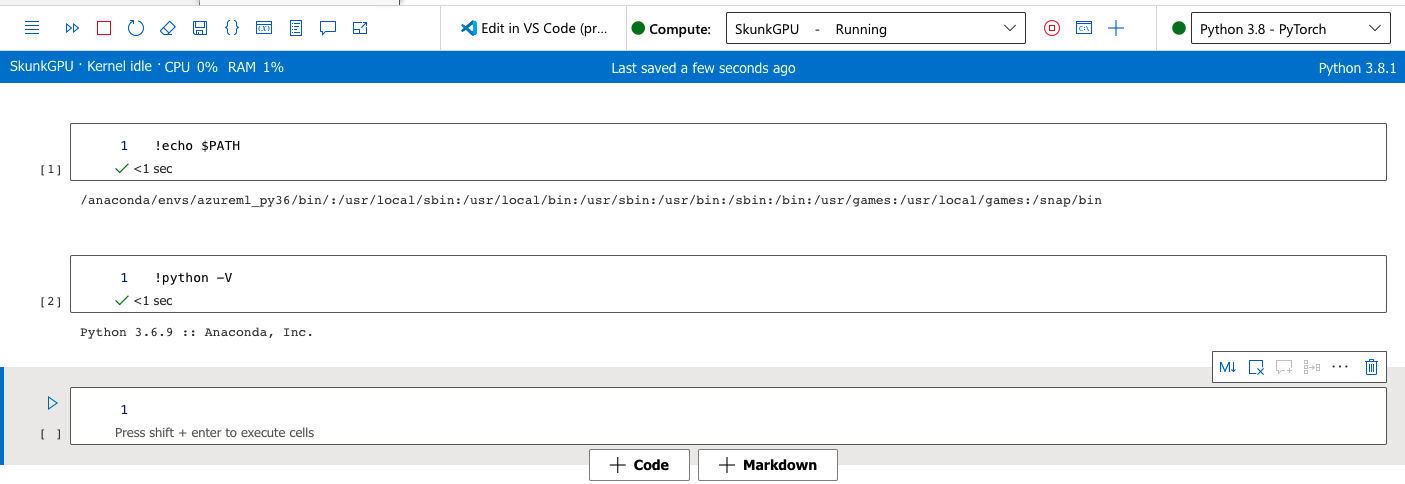Open the terminal icon beside the compute selector
Screen dimensions: 1405x484
[1084, 29]
